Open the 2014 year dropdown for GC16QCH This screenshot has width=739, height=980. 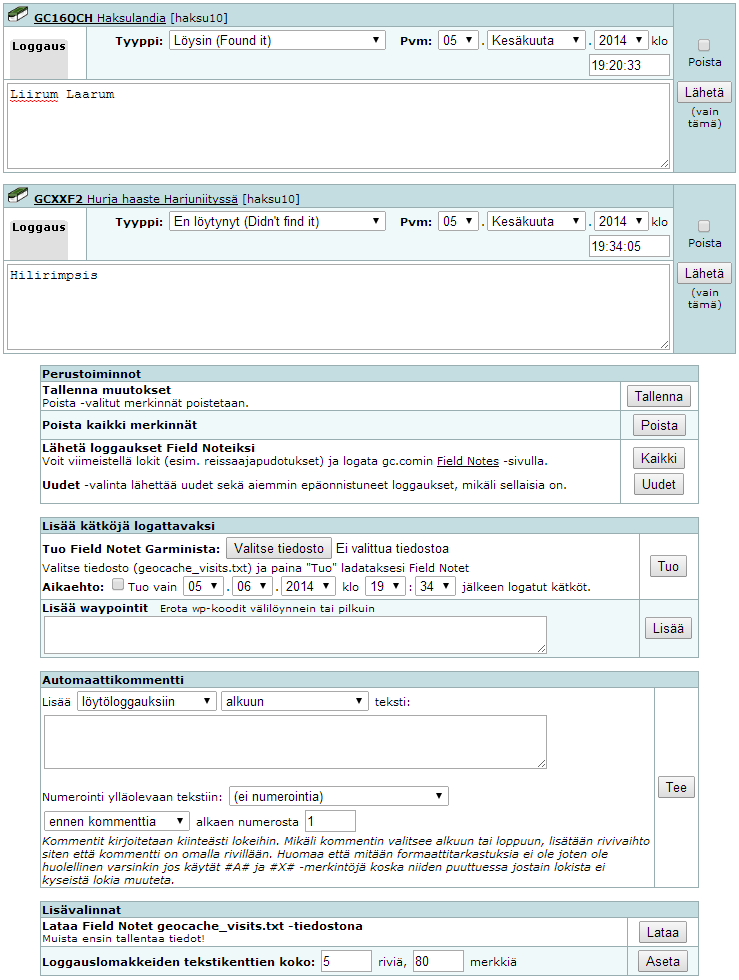coord(621,41)
